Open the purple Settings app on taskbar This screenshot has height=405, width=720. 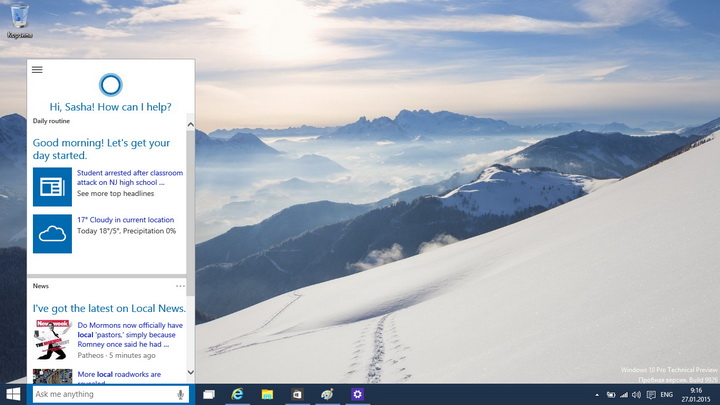tap(356, 395)
